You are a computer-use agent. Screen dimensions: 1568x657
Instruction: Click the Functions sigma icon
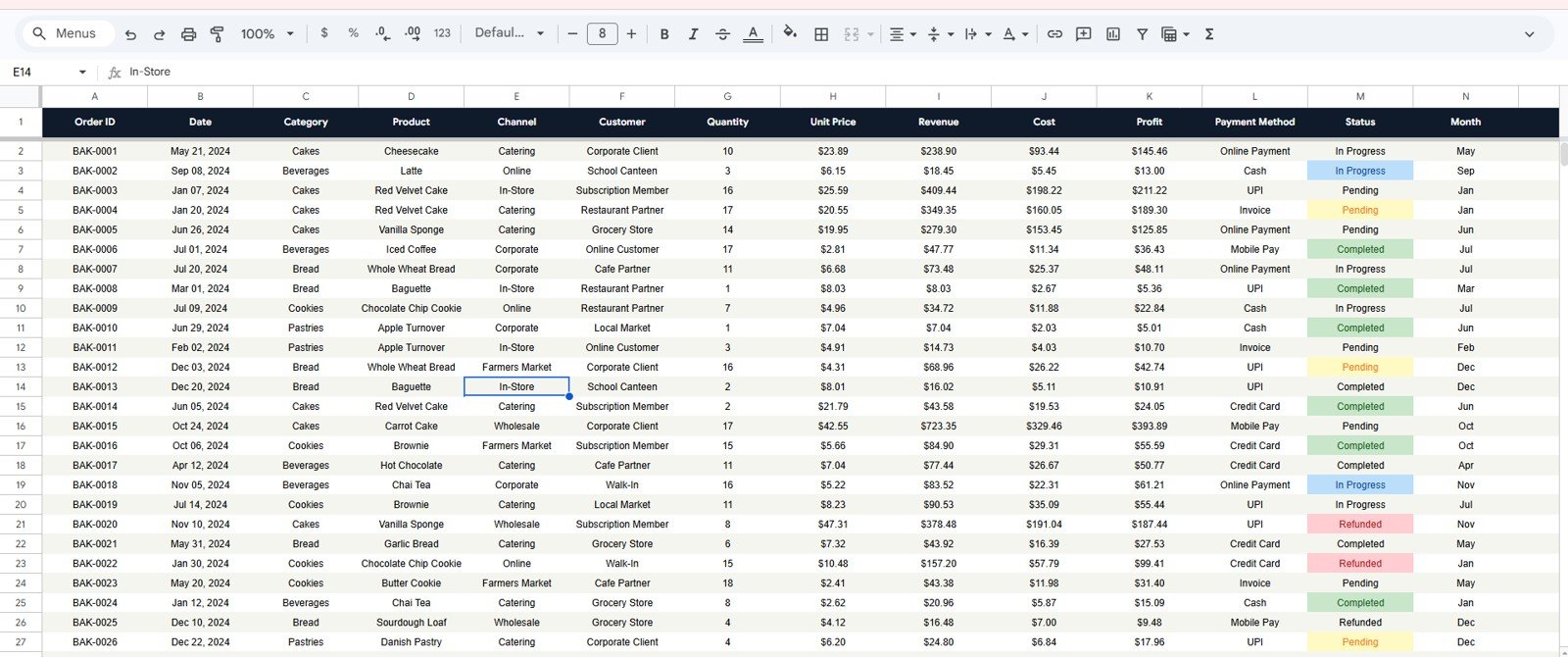click(x=1209, y=34)
